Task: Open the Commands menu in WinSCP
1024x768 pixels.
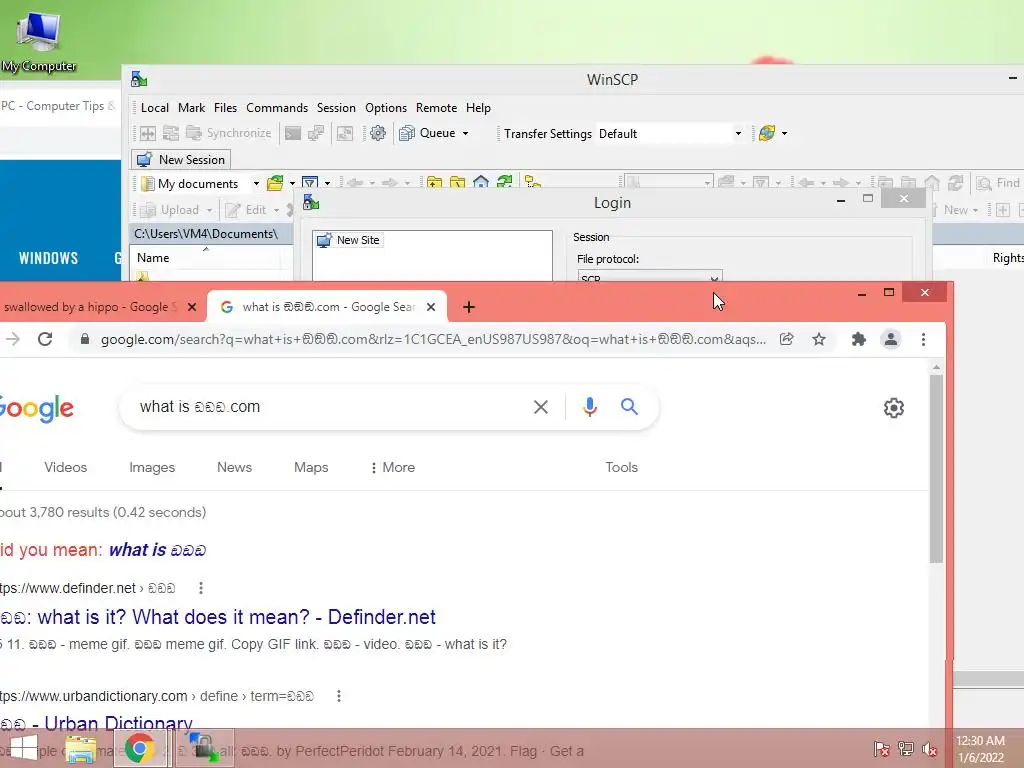Action: tap(277, 108)
